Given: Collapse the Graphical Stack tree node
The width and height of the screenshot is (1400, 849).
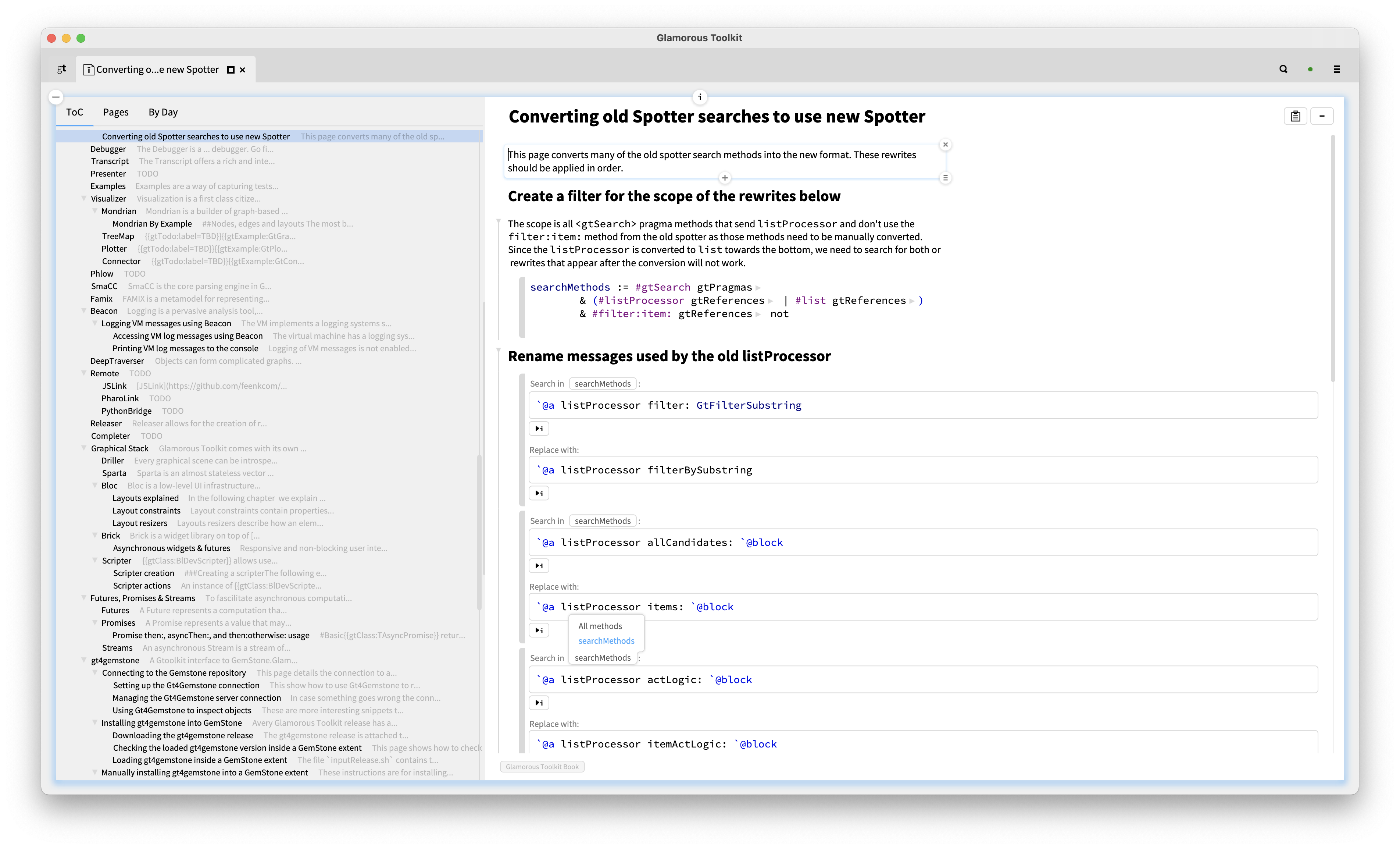Looking at the screenshot, I should 84,448.
